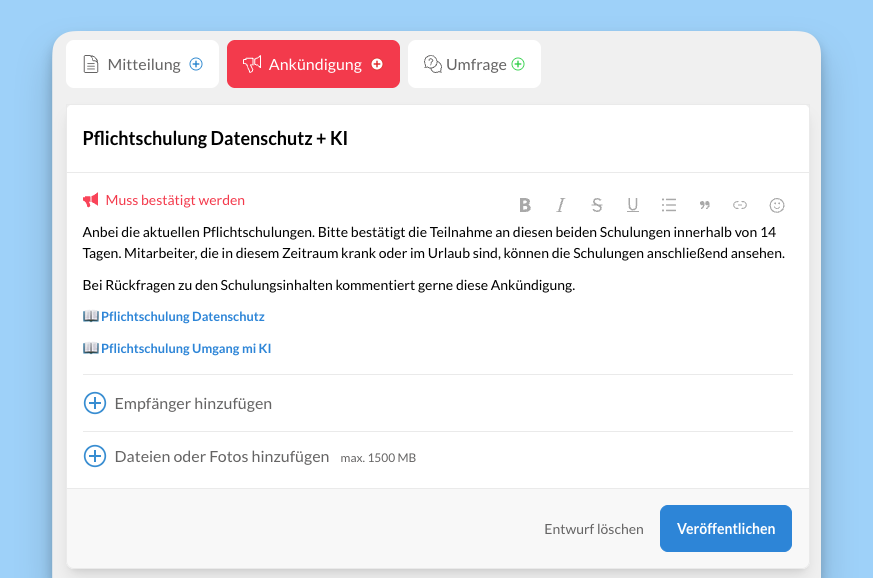Click the plus icon beside Empfänger hinzufügen
The height and width of the screenshot is (578, 873).
(94, 403)
